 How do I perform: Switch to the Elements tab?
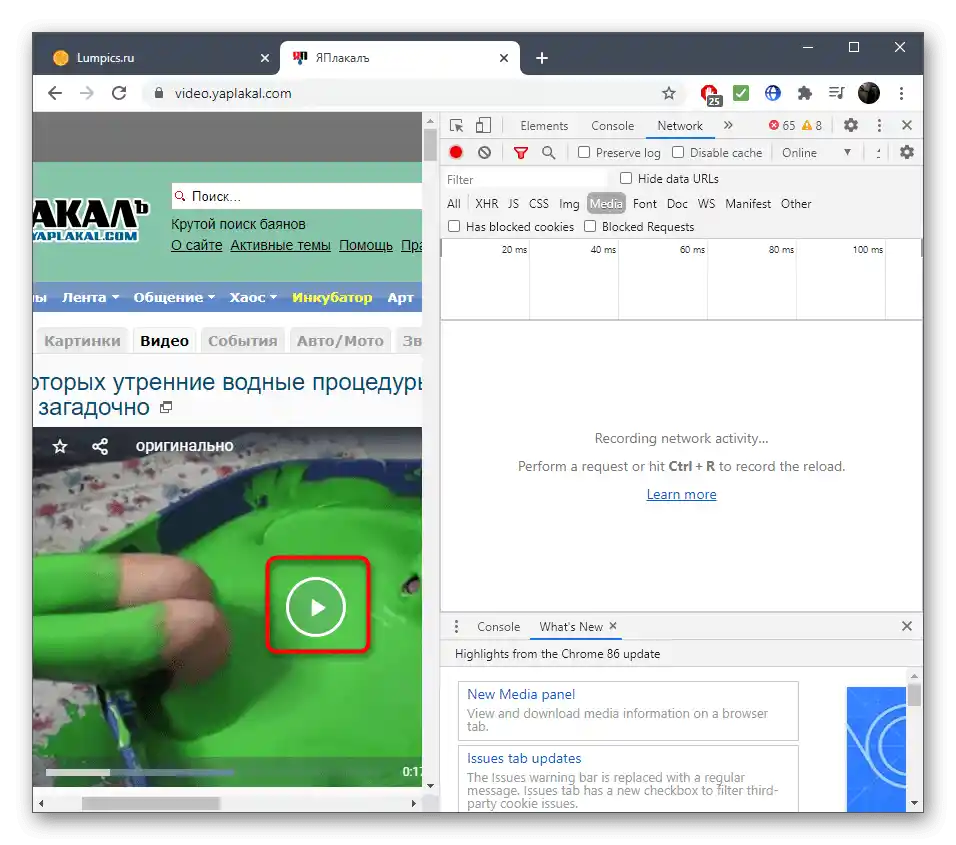point(544,126)
